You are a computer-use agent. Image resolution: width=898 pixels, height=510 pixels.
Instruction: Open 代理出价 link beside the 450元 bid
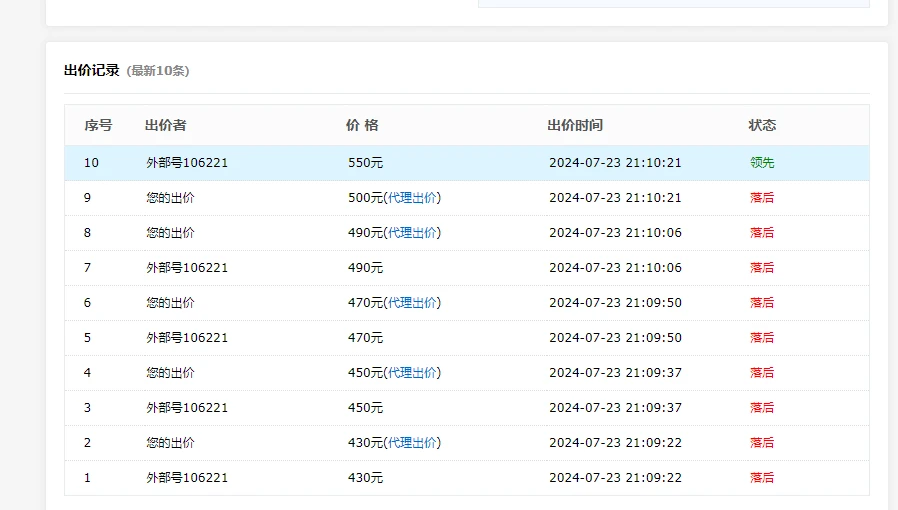[412, 373]
